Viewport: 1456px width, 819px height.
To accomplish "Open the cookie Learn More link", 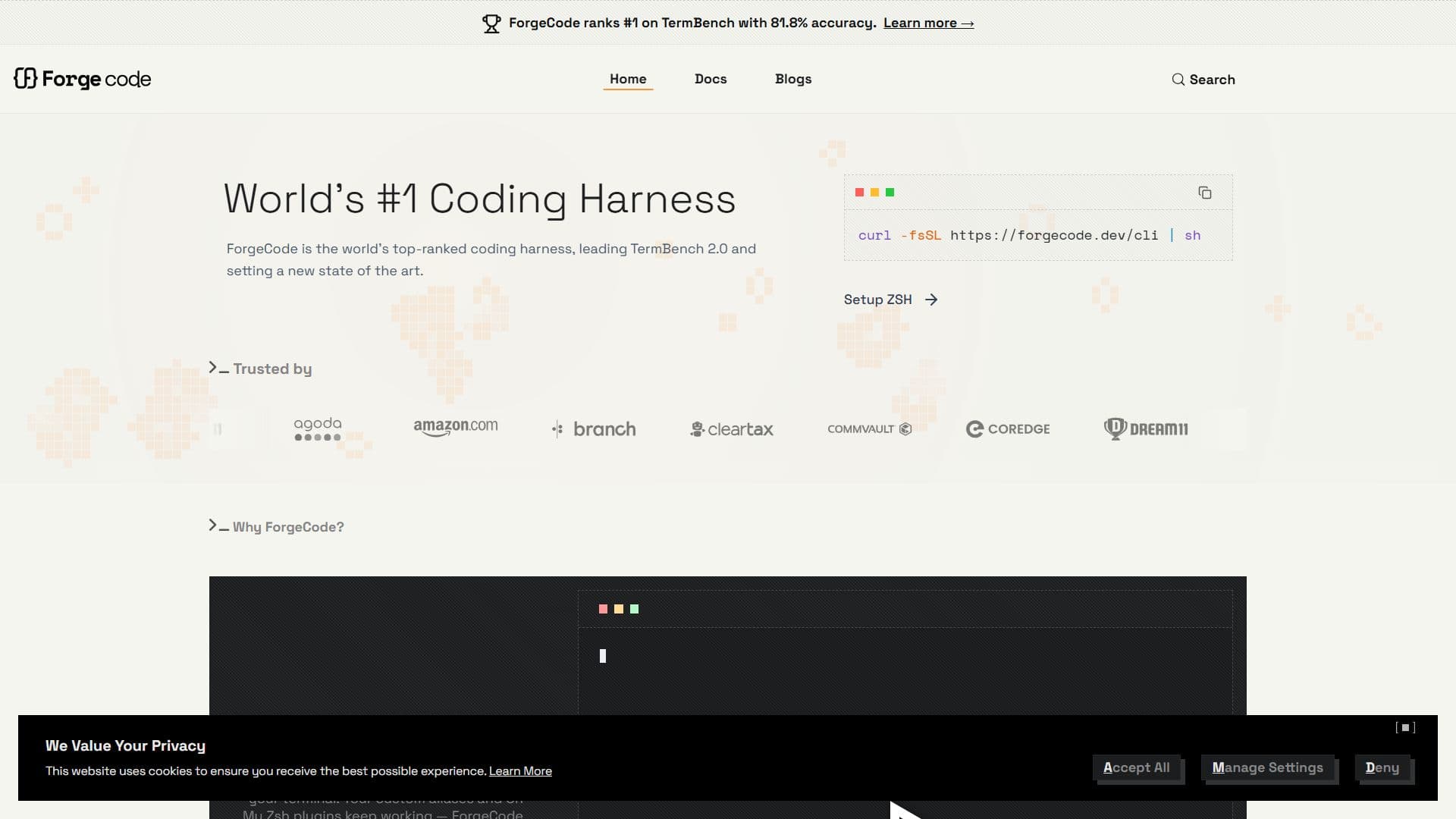I will [x=520, y=771].
